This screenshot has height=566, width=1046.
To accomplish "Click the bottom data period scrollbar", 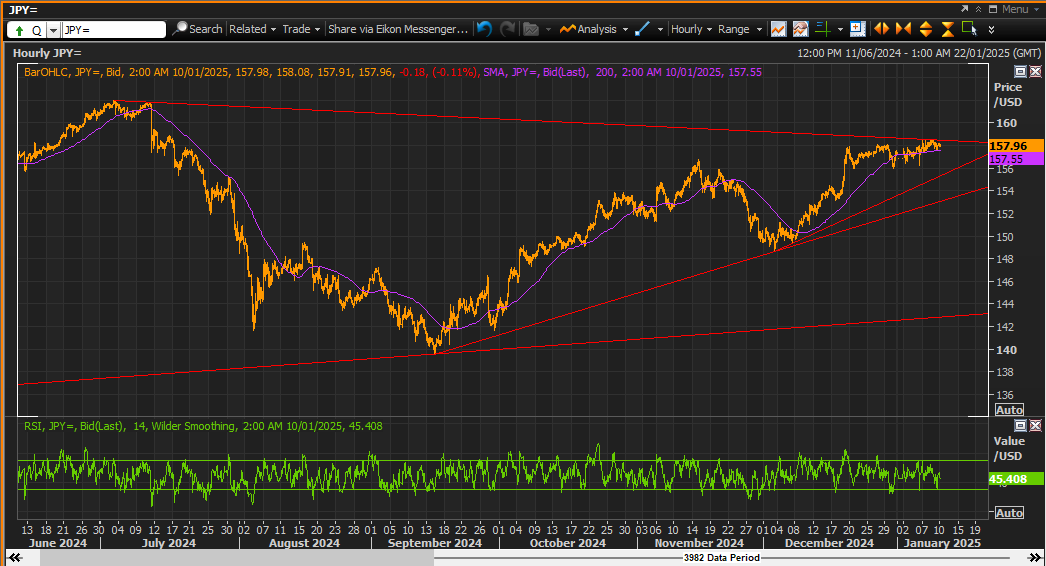I will coord(523,557).
